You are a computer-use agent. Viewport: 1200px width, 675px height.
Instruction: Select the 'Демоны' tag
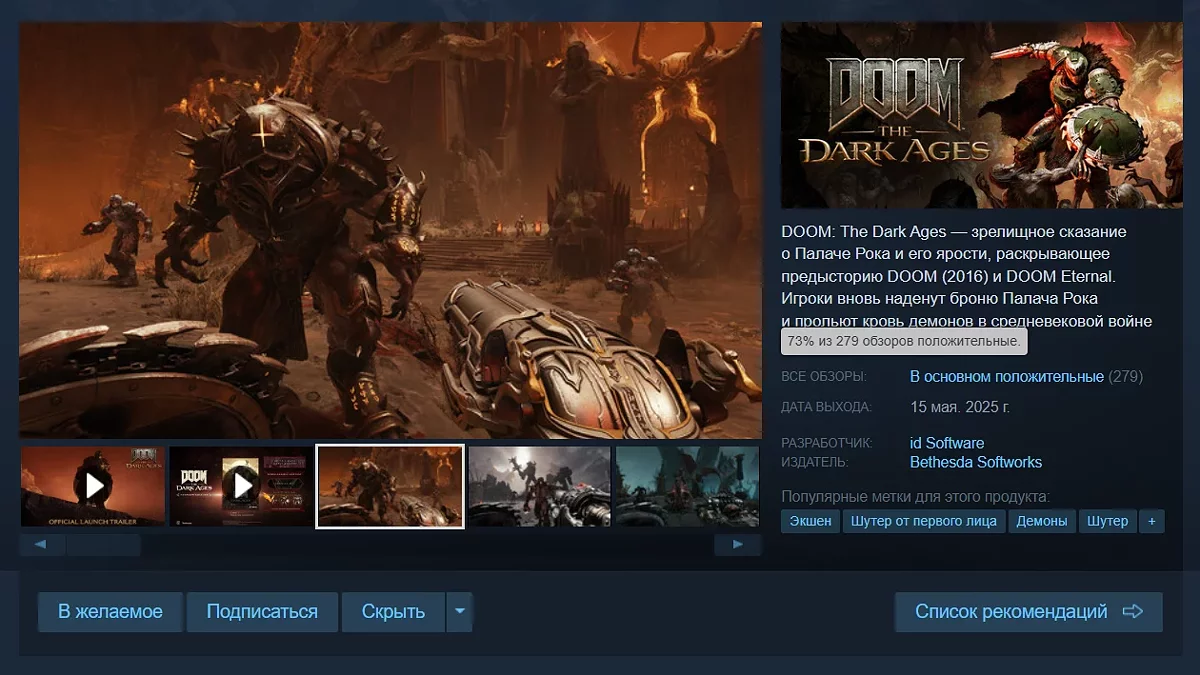coord(1042,521)
